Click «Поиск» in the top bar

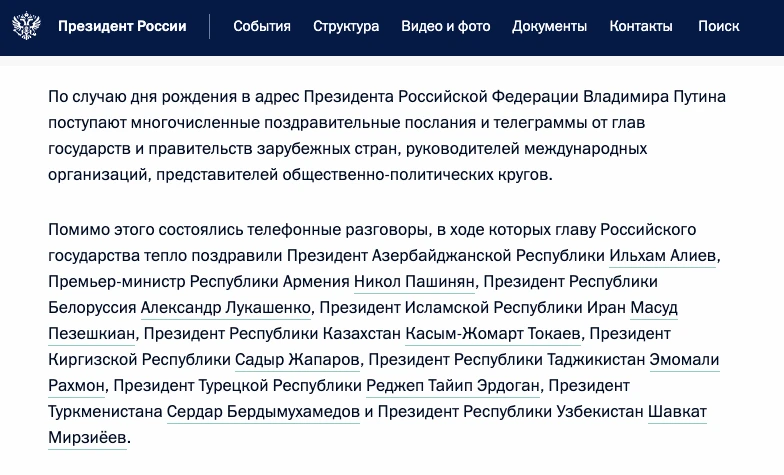(x=718, y=26)
